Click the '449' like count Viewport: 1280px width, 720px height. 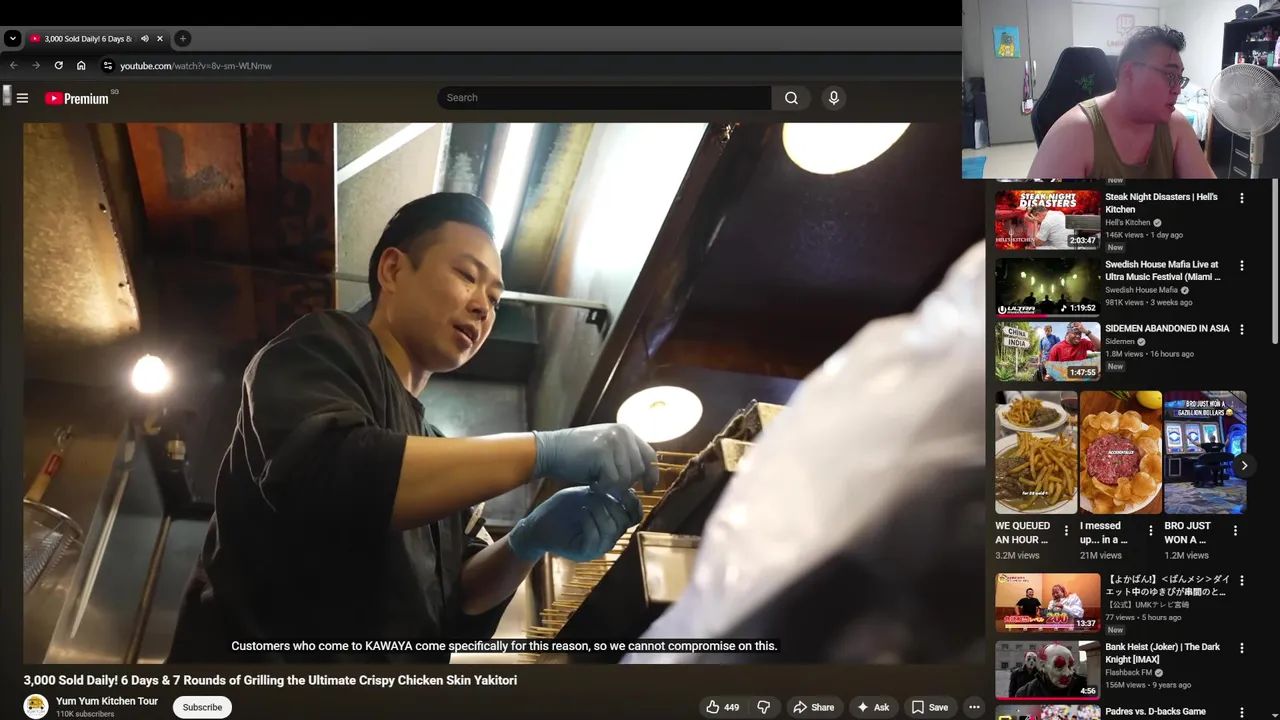click(732, 707)
